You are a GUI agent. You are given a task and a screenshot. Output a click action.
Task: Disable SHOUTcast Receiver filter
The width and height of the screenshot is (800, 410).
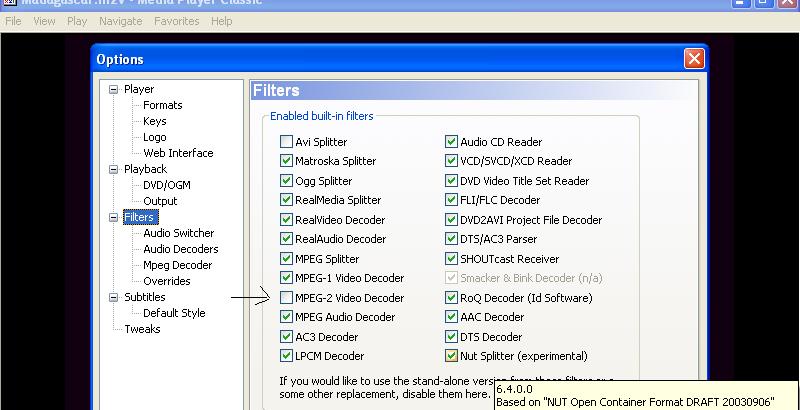tap(451, 259)
